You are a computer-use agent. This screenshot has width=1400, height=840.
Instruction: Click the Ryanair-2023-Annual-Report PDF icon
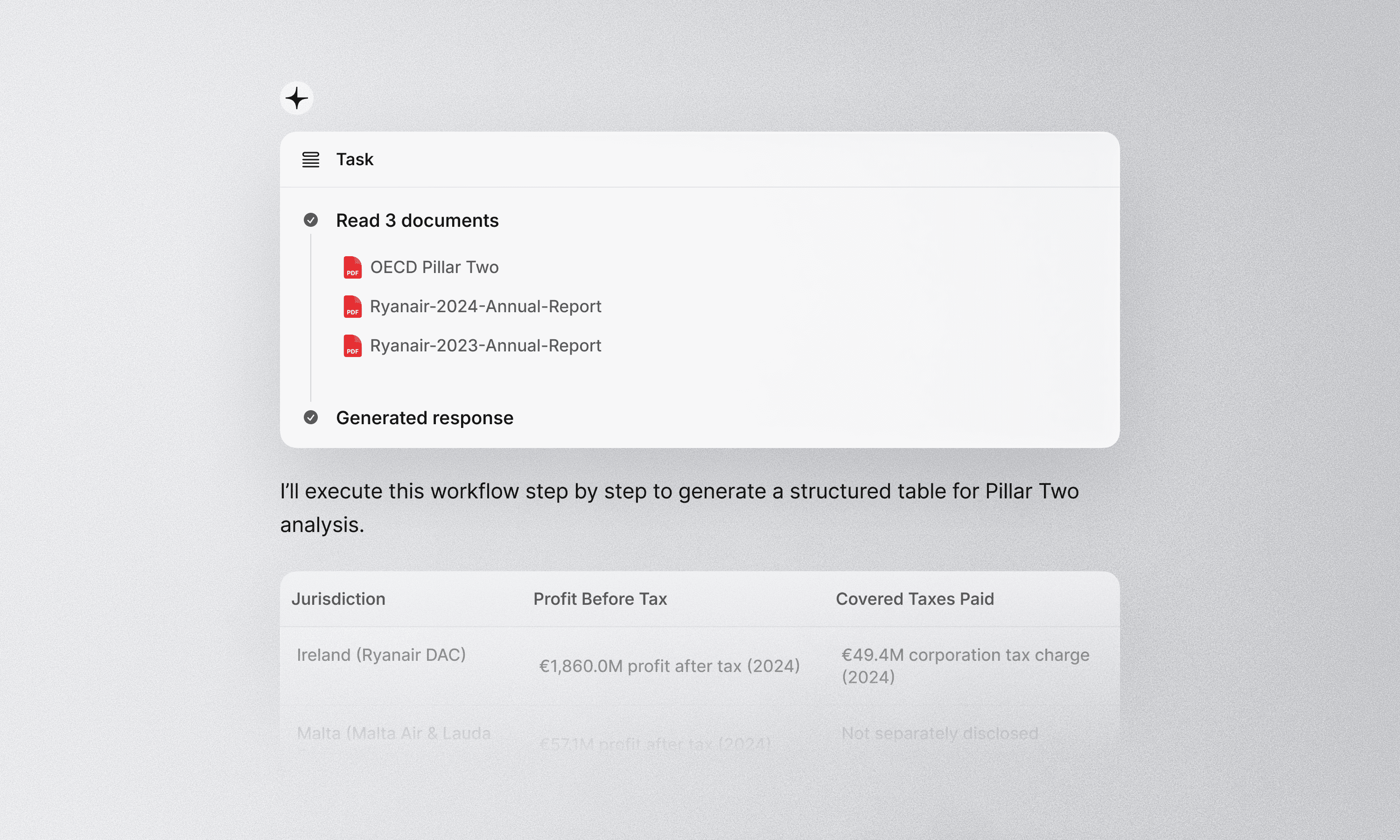point(352,345)
